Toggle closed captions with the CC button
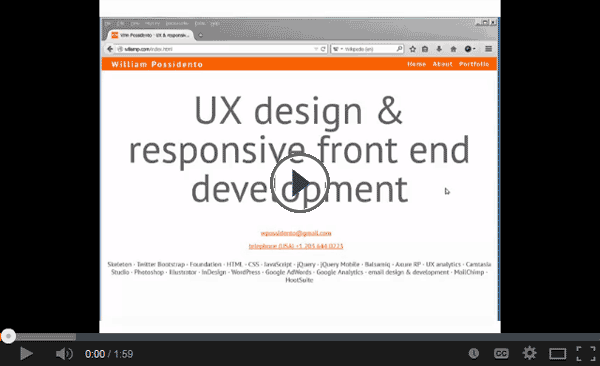 pos(501,353)
